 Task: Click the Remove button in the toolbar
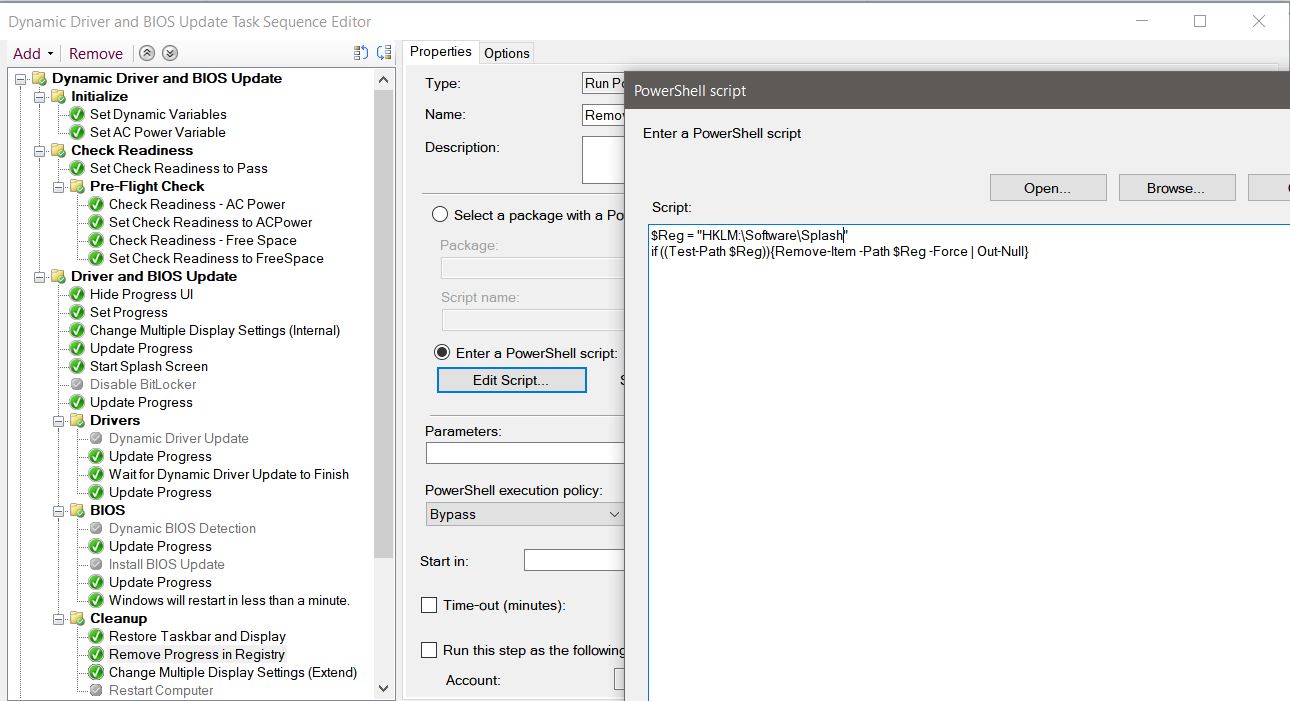(96, 54)
